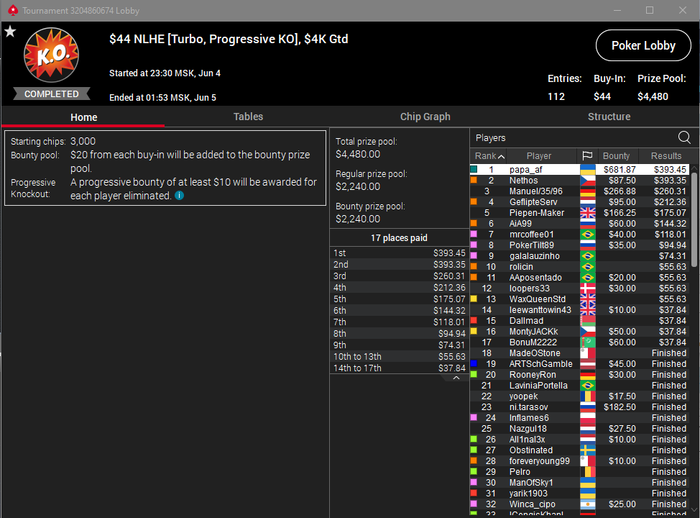Switch to the Tables tab
Screen dimensions: 700x518
pos(248,117)
